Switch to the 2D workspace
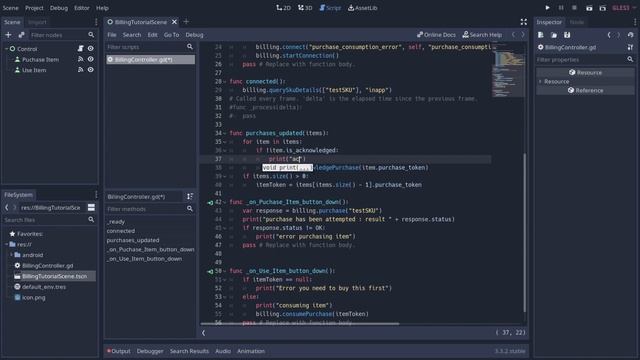Screen dimensions: 640x360 pos(283,8)
